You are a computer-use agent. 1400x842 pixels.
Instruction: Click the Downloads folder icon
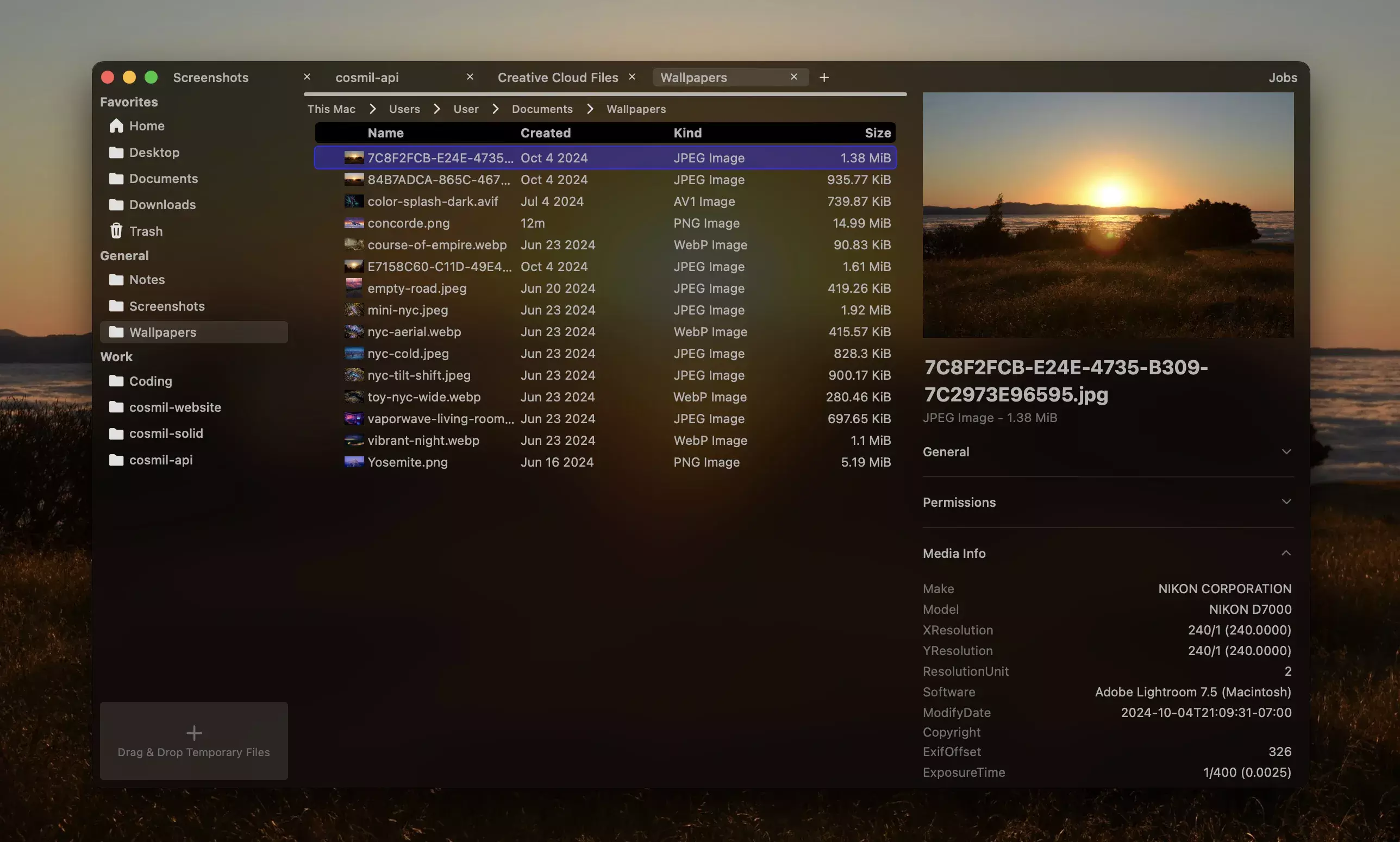pyautogui.click(x=116, y=205)
